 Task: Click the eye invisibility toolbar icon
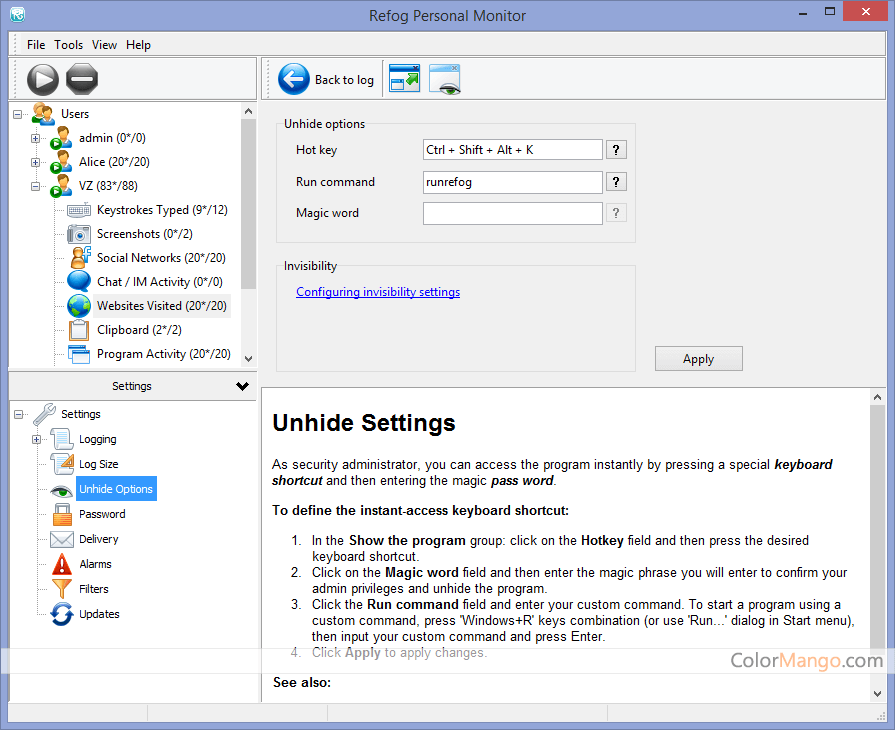pos(445,80)
